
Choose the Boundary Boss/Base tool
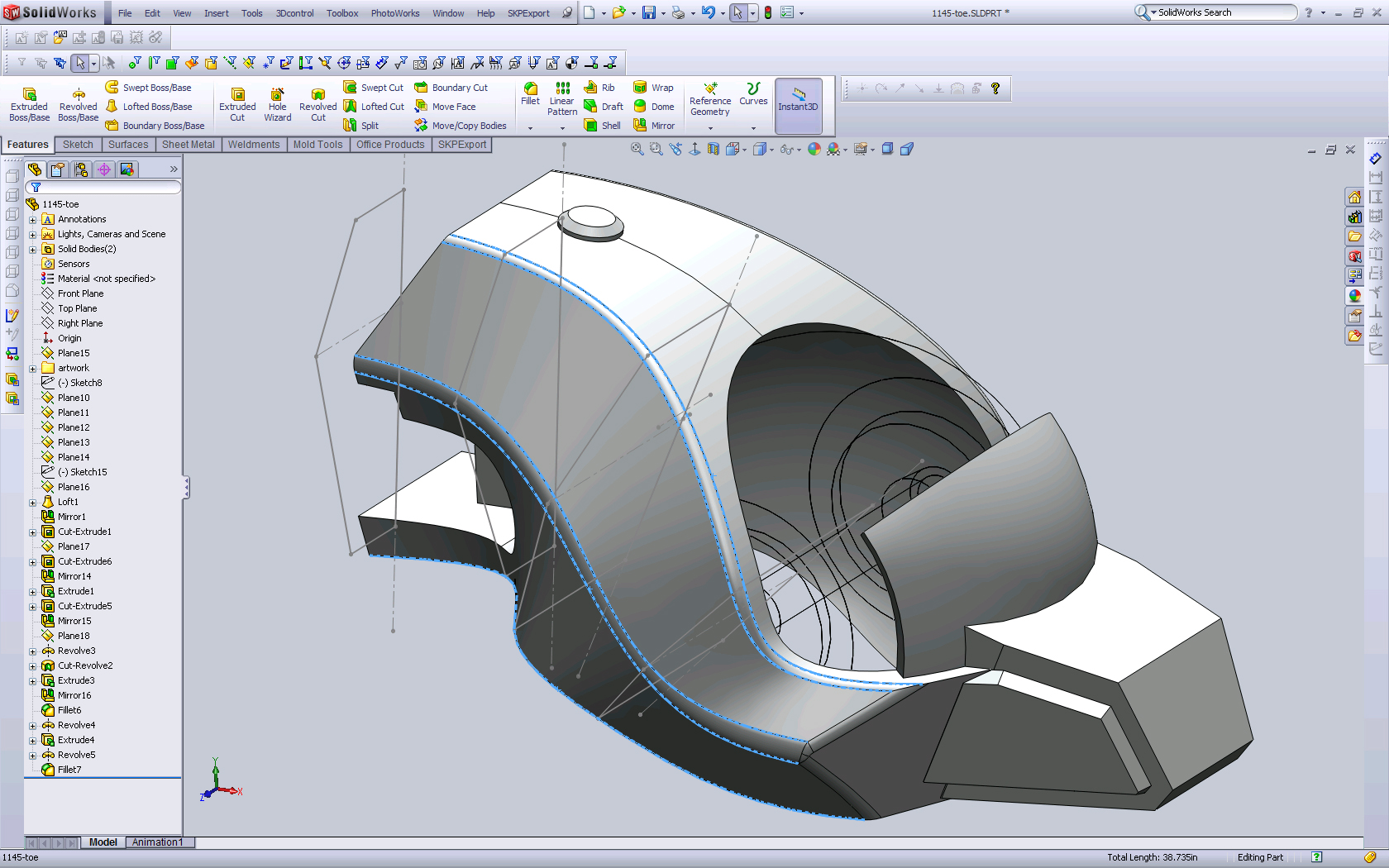[155, 126]
